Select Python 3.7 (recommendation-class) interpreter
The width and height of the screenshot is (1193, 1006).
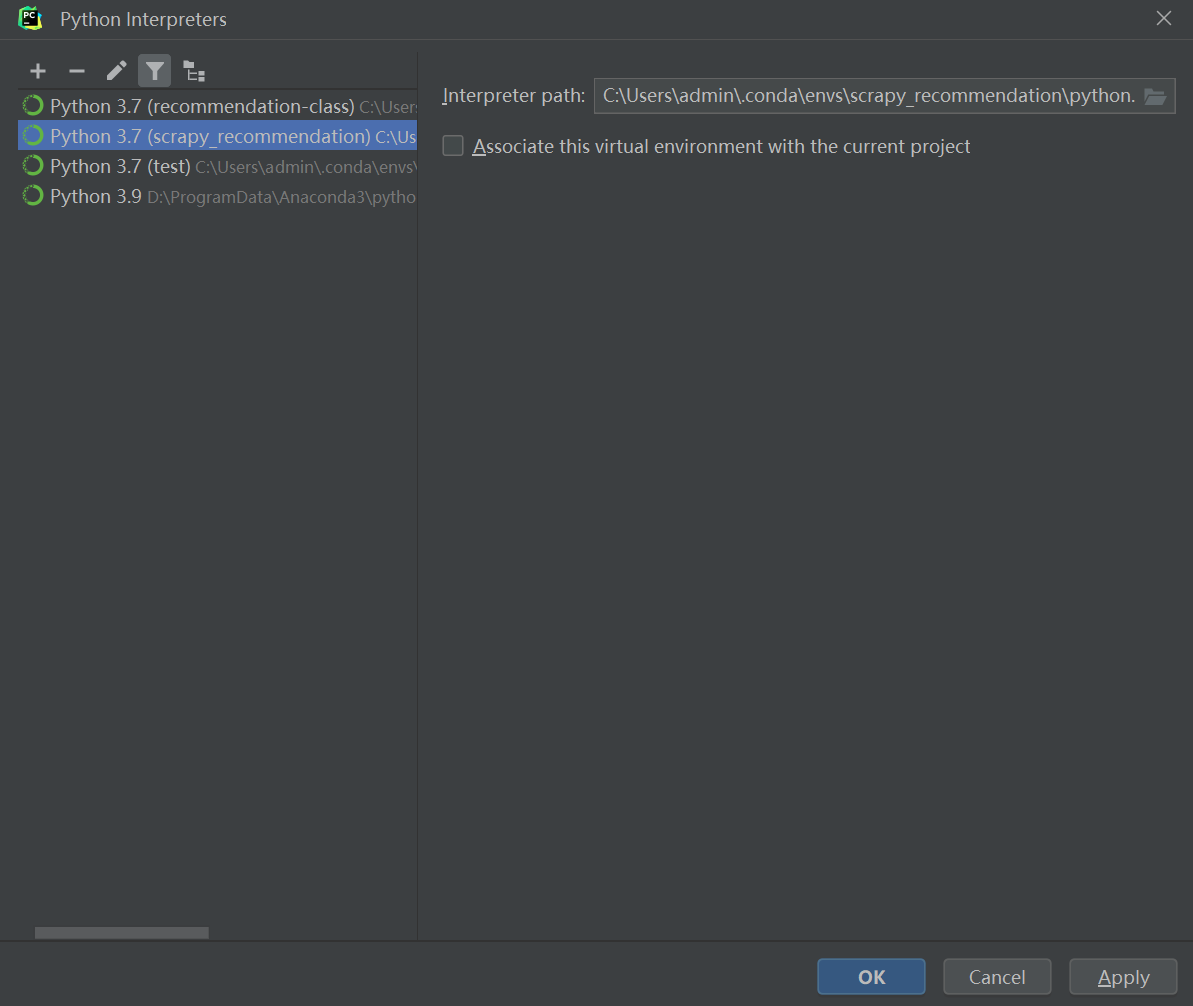click(x=202, y=106)
